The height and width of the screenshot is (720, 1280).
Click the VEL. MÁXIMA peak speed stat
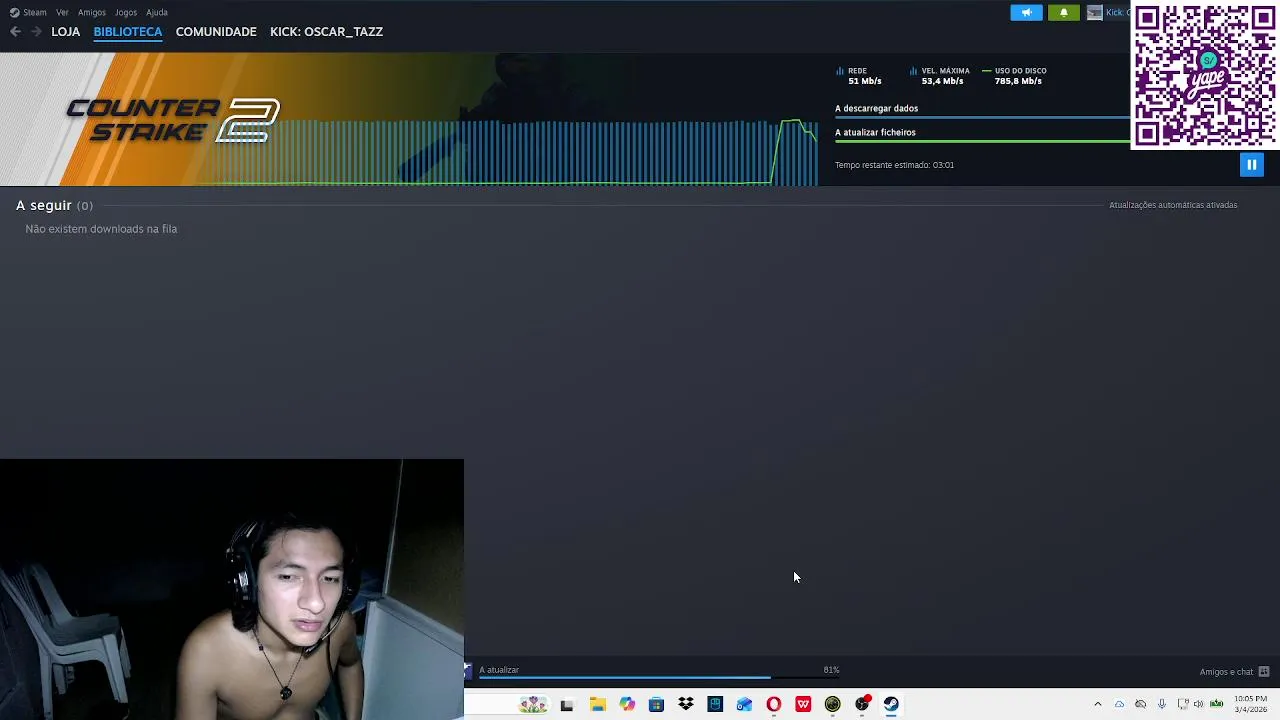pyautogui.click(x=940, y=76)
